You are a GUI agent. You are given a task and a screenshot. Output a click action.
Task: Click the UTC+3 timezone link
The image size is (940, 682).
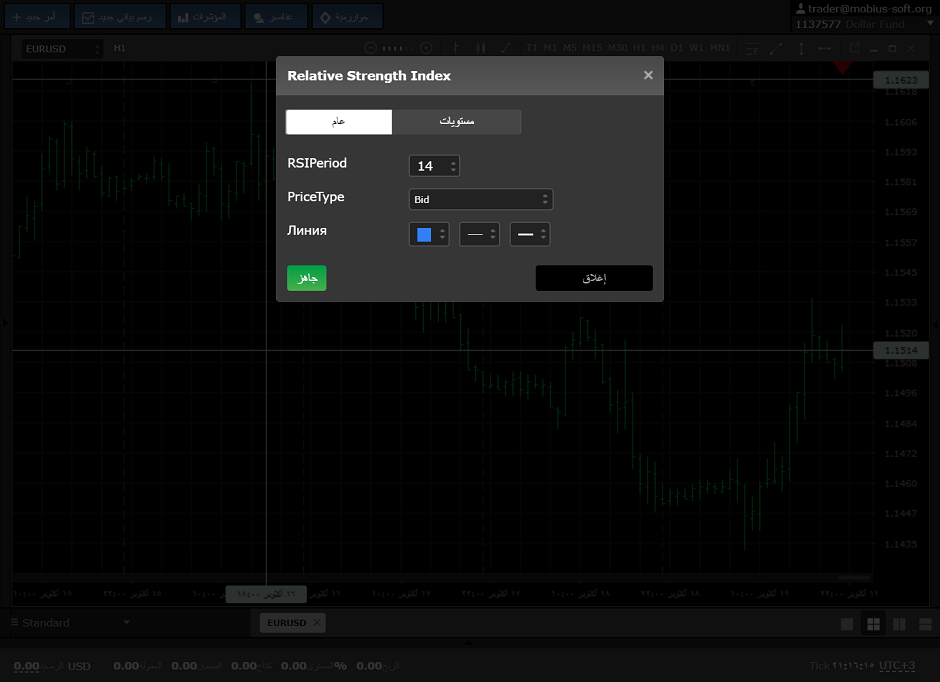tap(897, 665)
